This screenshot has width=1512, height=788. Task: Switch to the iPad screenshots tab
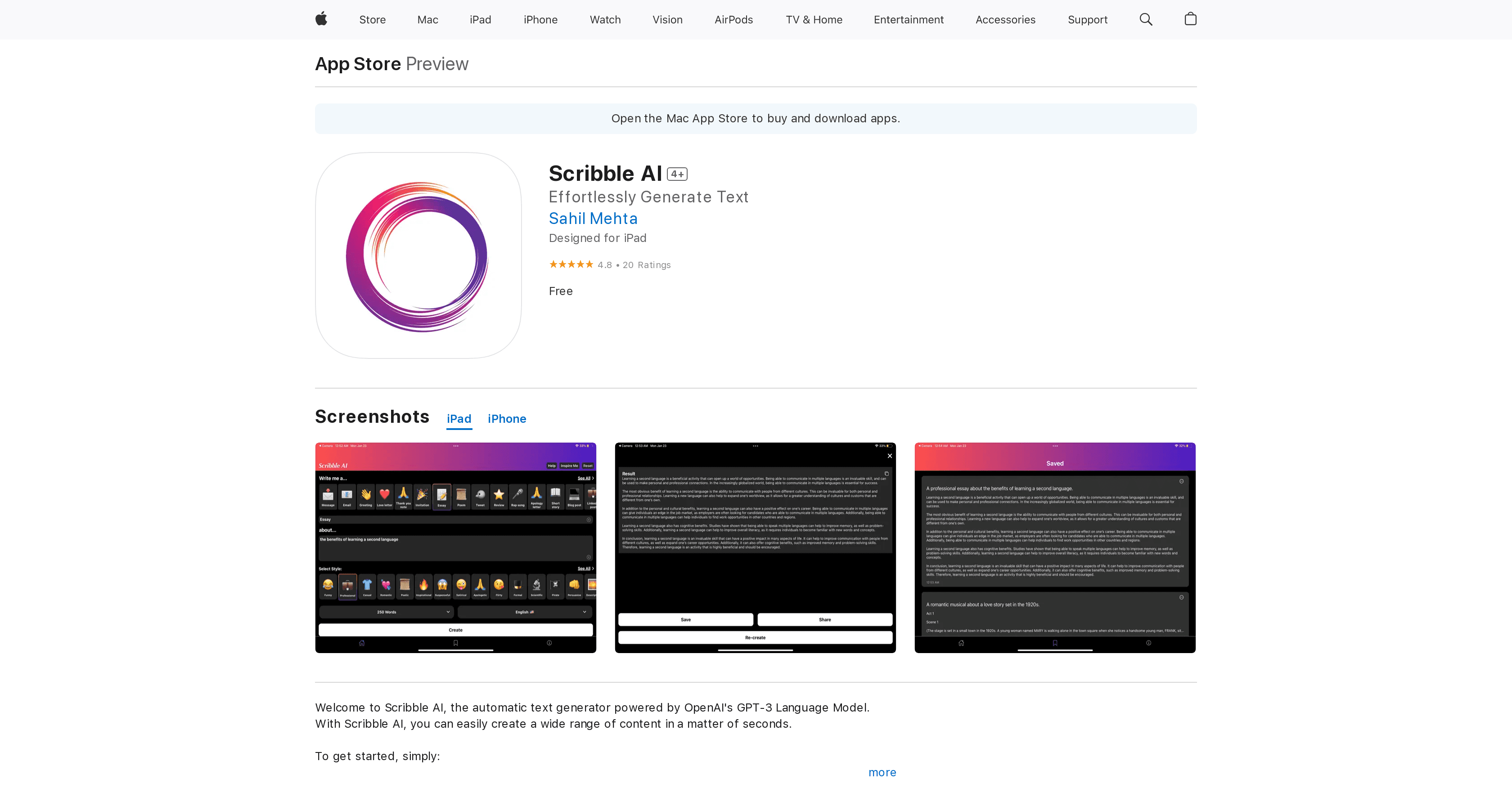click(x=459, y=418)
